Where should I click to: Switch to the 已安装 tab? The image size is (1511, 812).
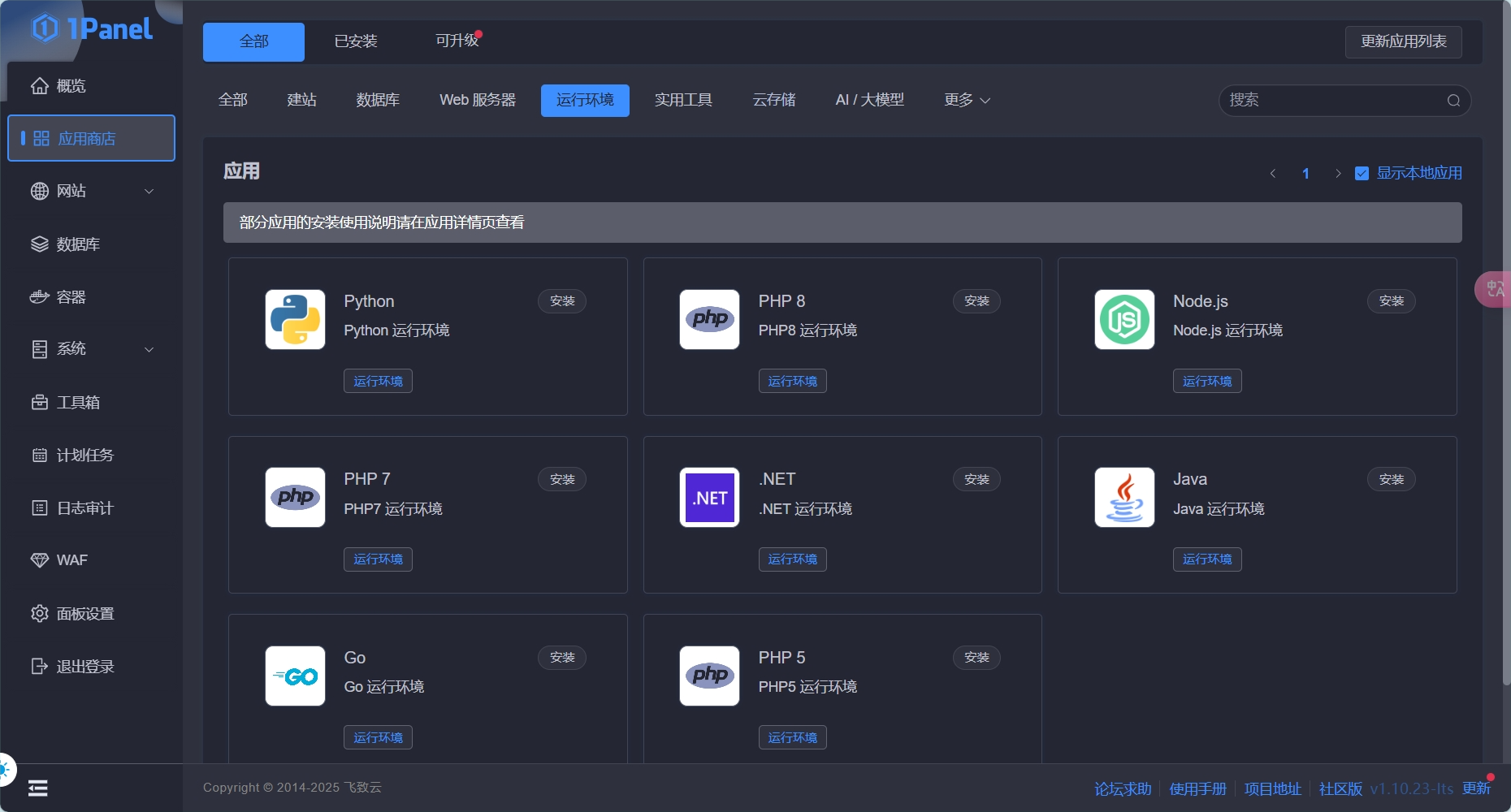point(356,41)
